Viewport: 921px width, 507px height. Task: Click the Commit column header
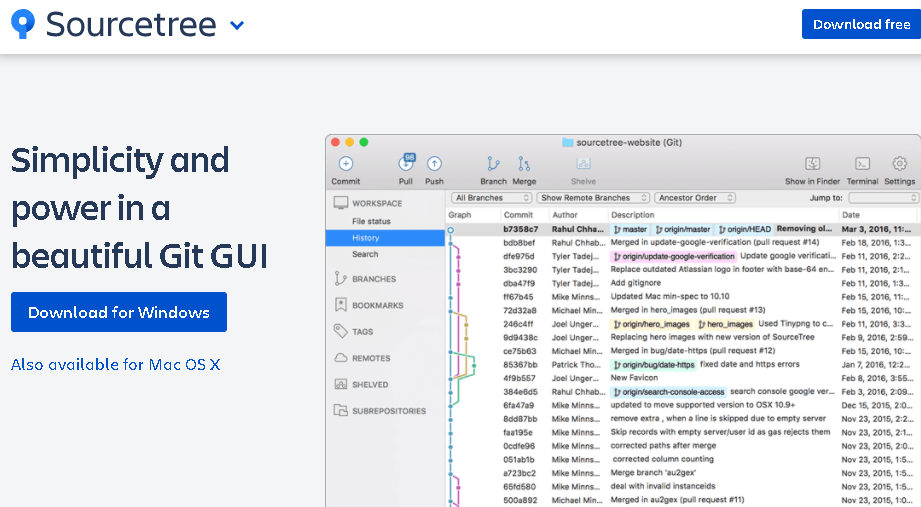[x=518, y=215]
